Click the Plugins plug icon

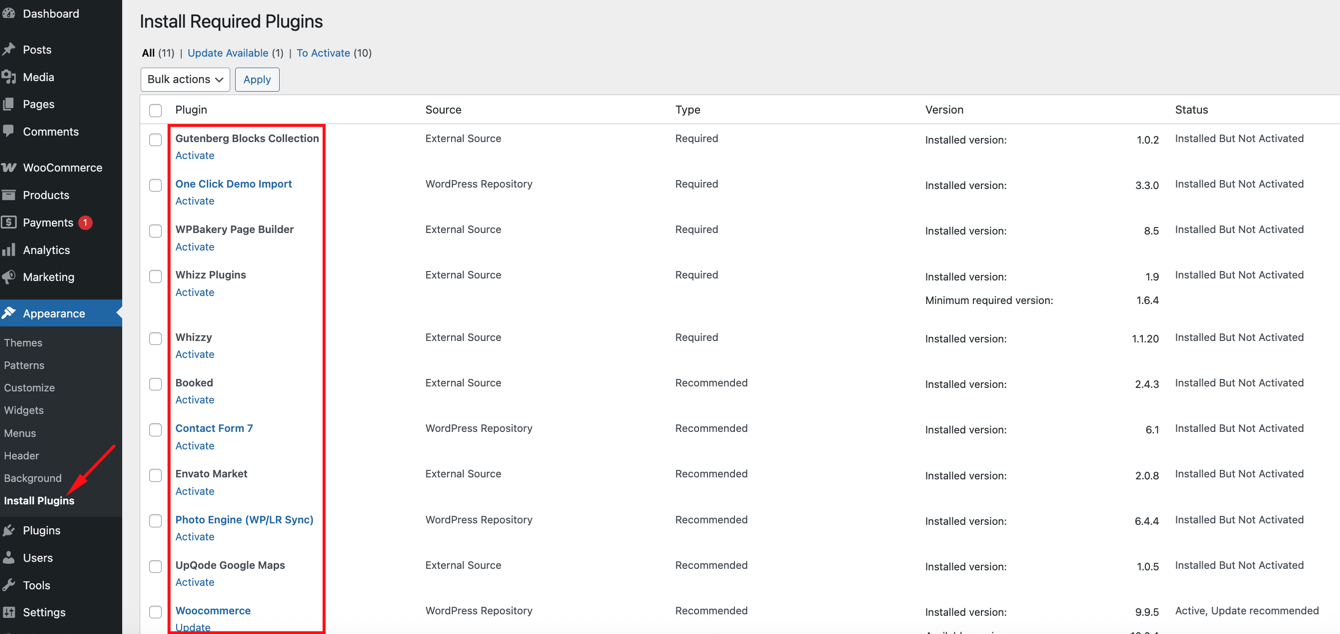[9, 530]
